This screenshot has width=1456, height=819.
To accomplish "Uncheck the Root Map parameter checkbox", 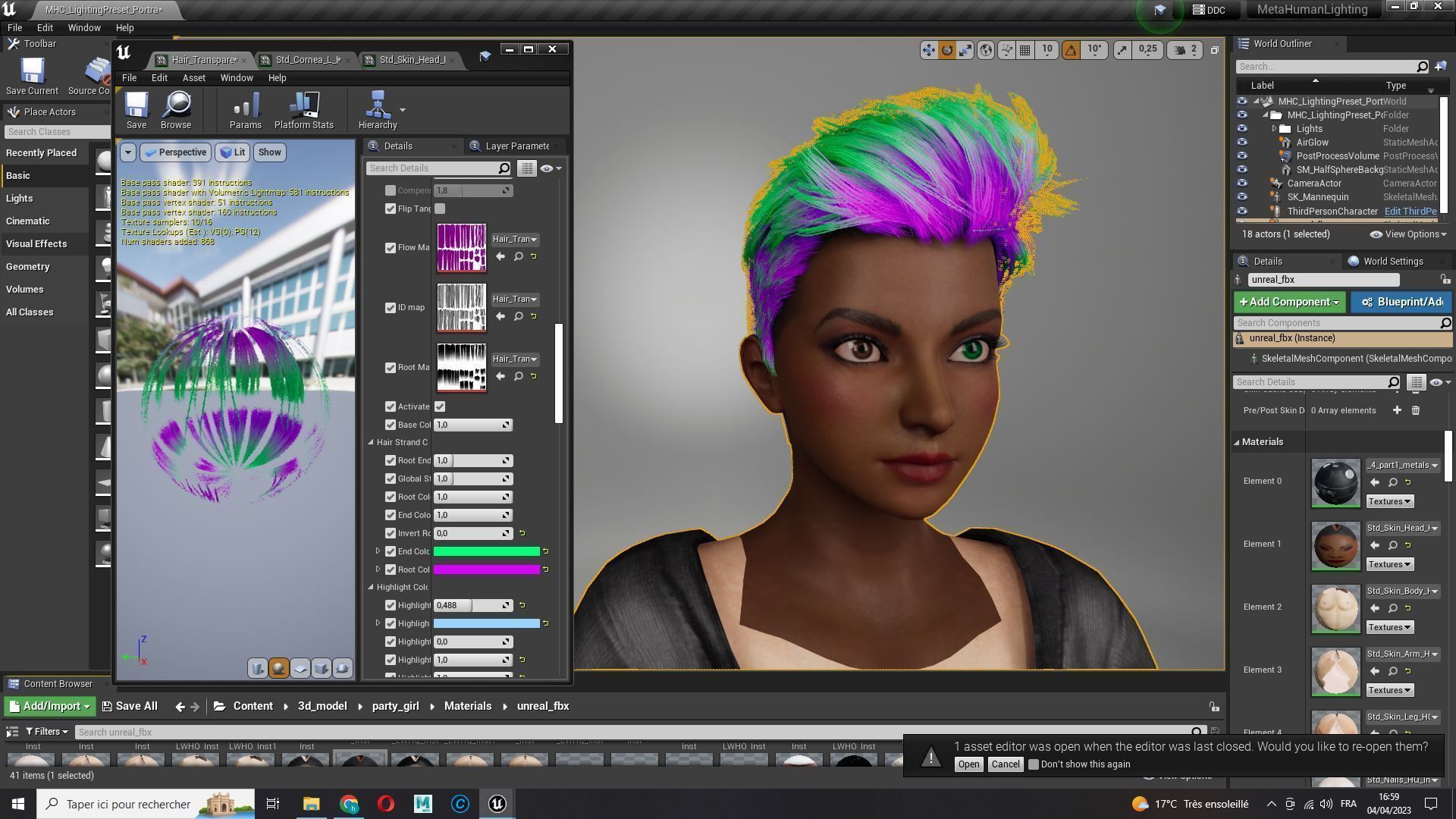I will (391, 368).
